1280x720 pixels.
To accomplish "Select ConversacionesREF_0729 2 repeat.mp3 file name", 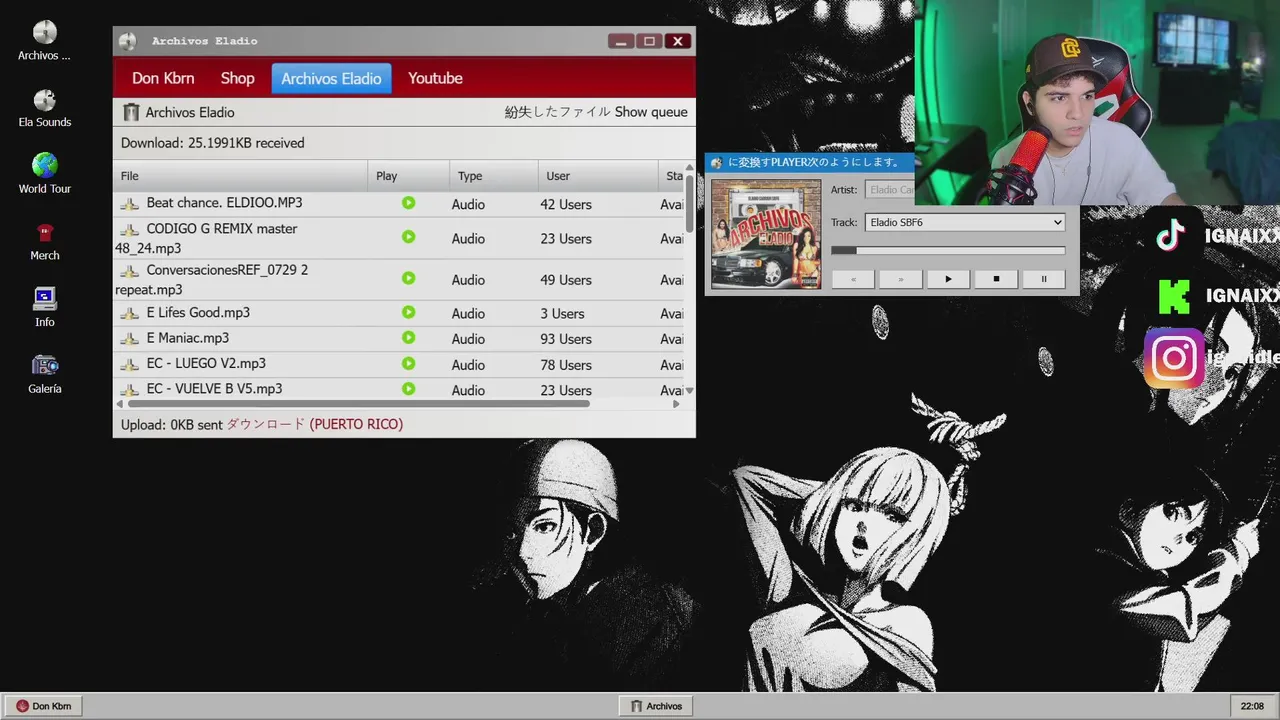I will [212, 280].
